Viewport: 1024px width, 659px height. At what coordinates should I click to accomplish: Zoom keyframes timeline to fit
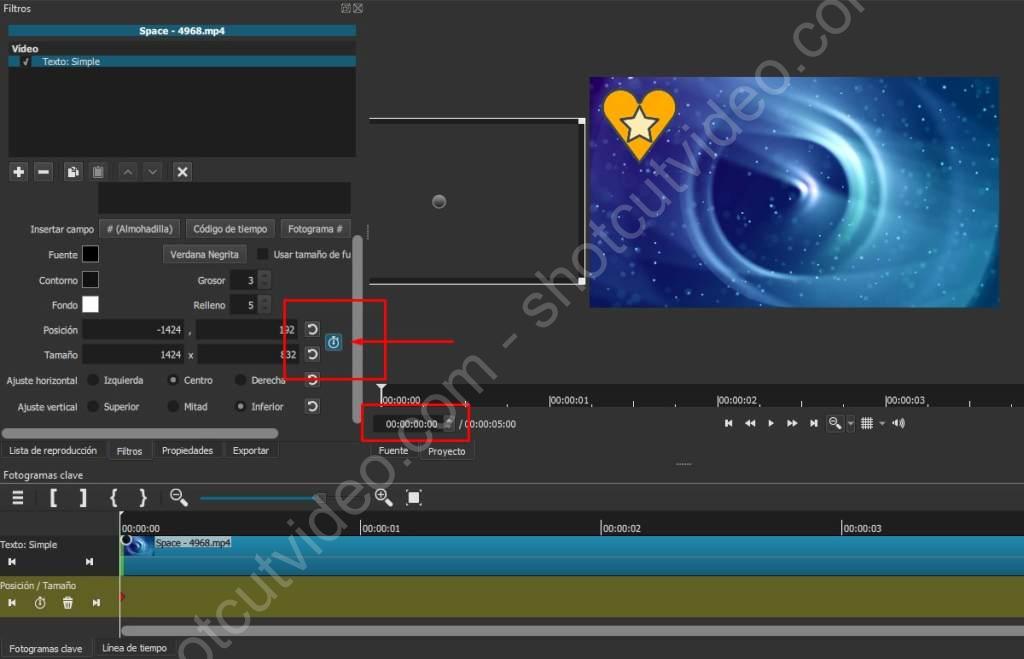pos(413,497)
